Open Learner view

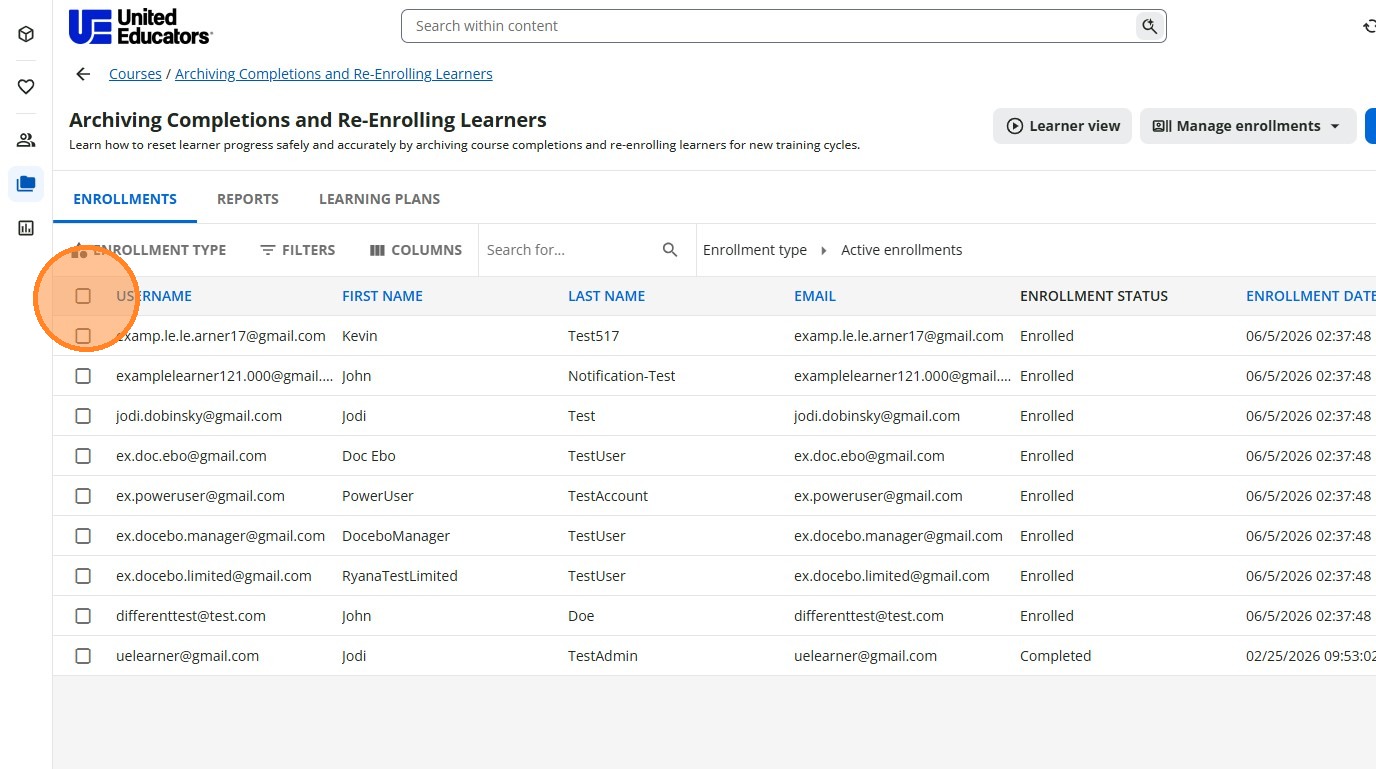tap(1062, 126)
